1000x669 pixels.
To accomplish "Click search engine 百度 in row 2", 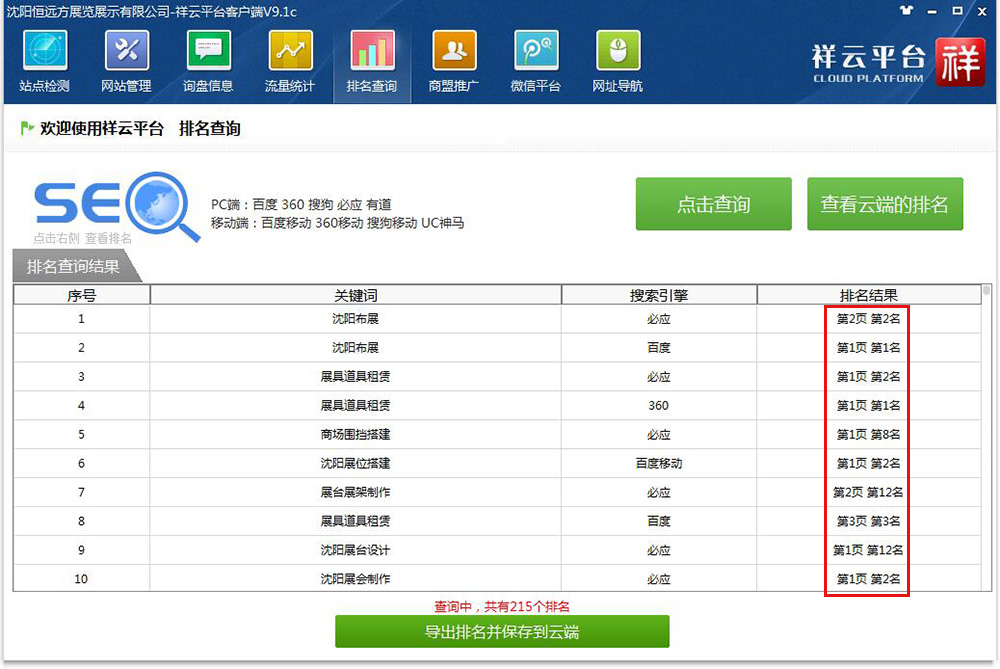I will tap(659, 348).
